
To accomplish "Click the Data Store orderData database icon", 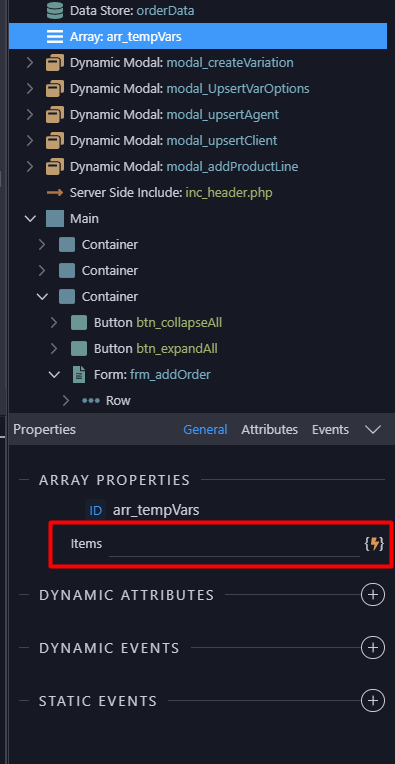I will (55, 10).
